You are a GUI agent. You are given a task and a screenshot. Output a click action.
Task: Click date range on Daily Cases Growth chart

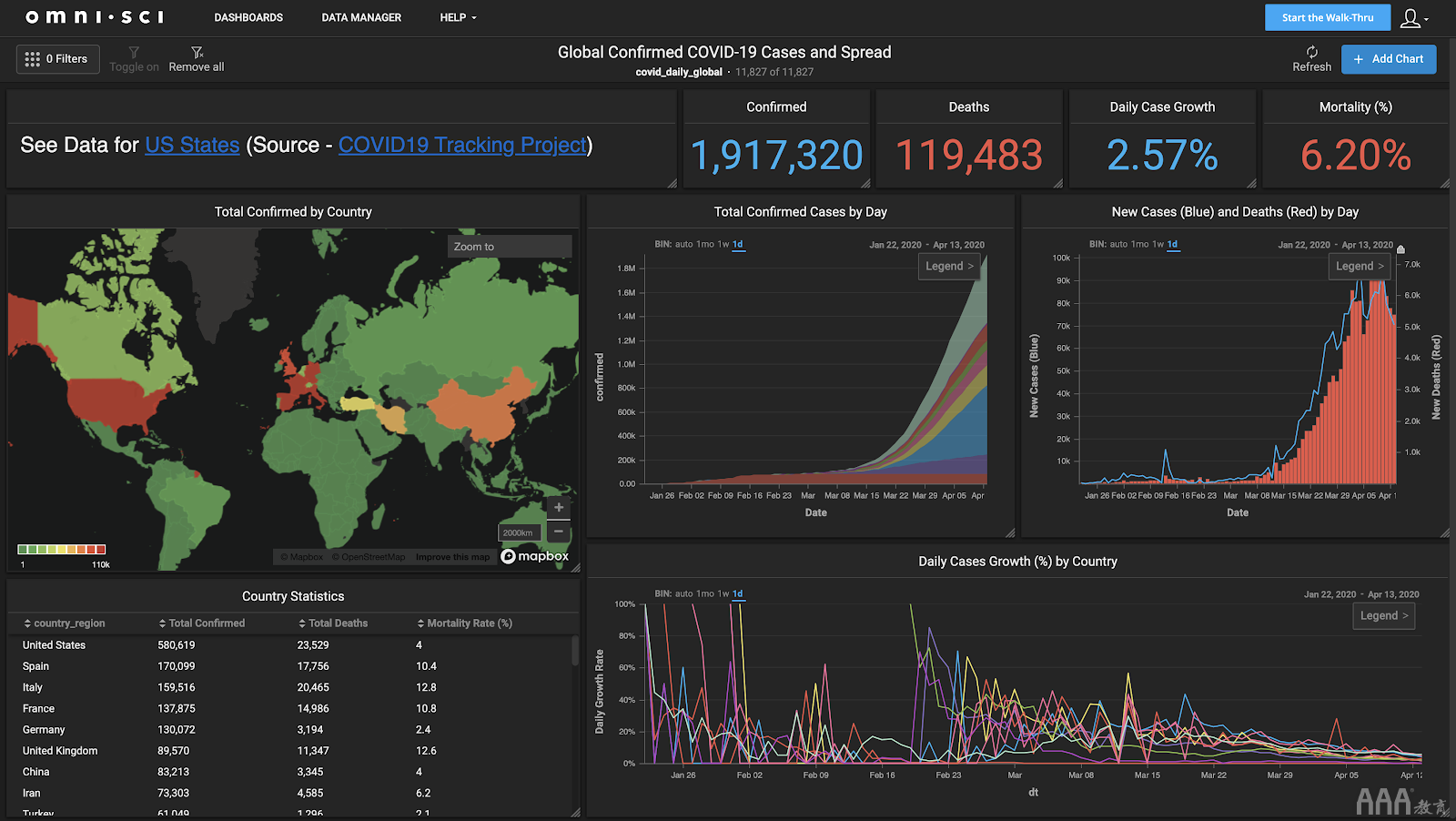click(x=1361, y=594)
